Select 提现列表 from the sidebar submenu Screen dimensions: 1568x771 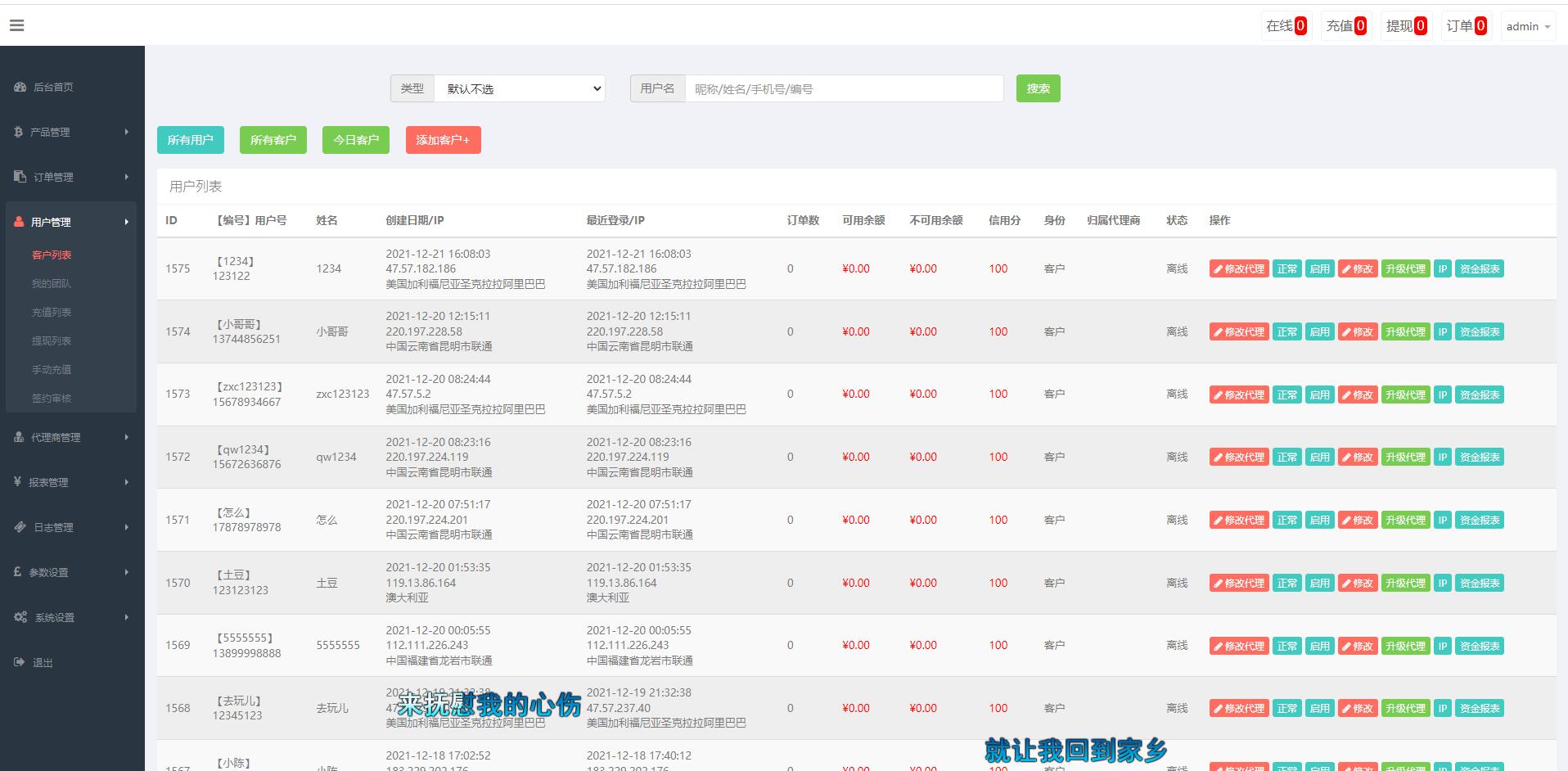tap(52, 340)
